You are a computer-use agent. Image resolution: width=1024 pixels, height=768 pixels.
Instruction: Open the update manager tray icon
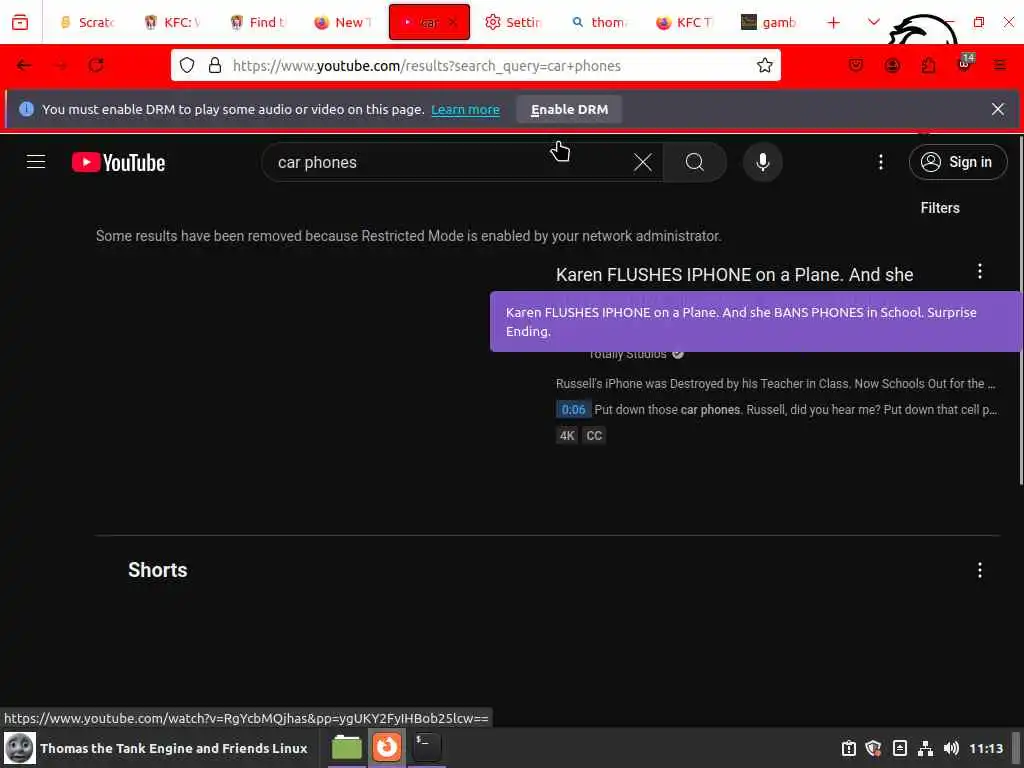click(899, 748)
